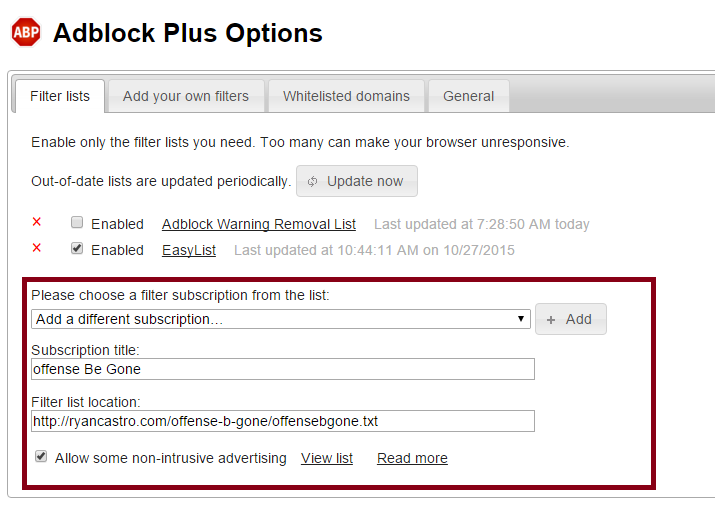The width and height of the screenshot is (715, 508).
Task: Click the ABP logo icon
Action: click(26, 33)
